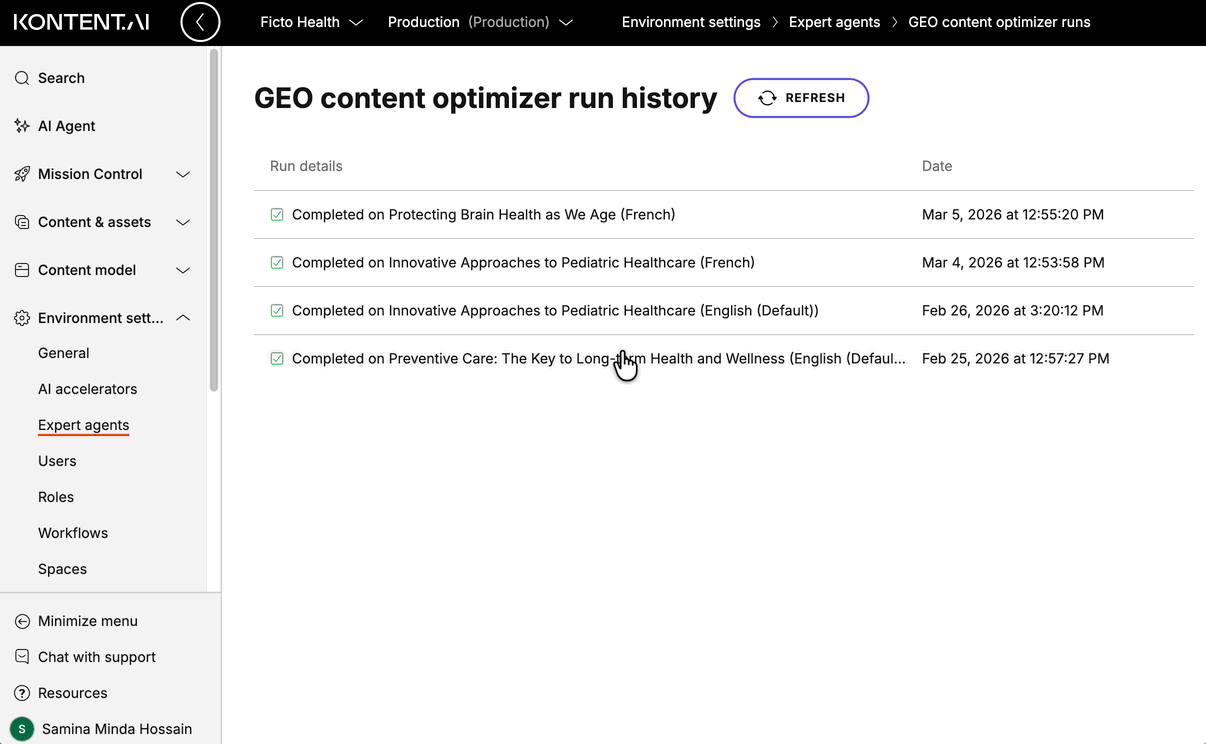Click the Chat with support icon

[22, 657]
